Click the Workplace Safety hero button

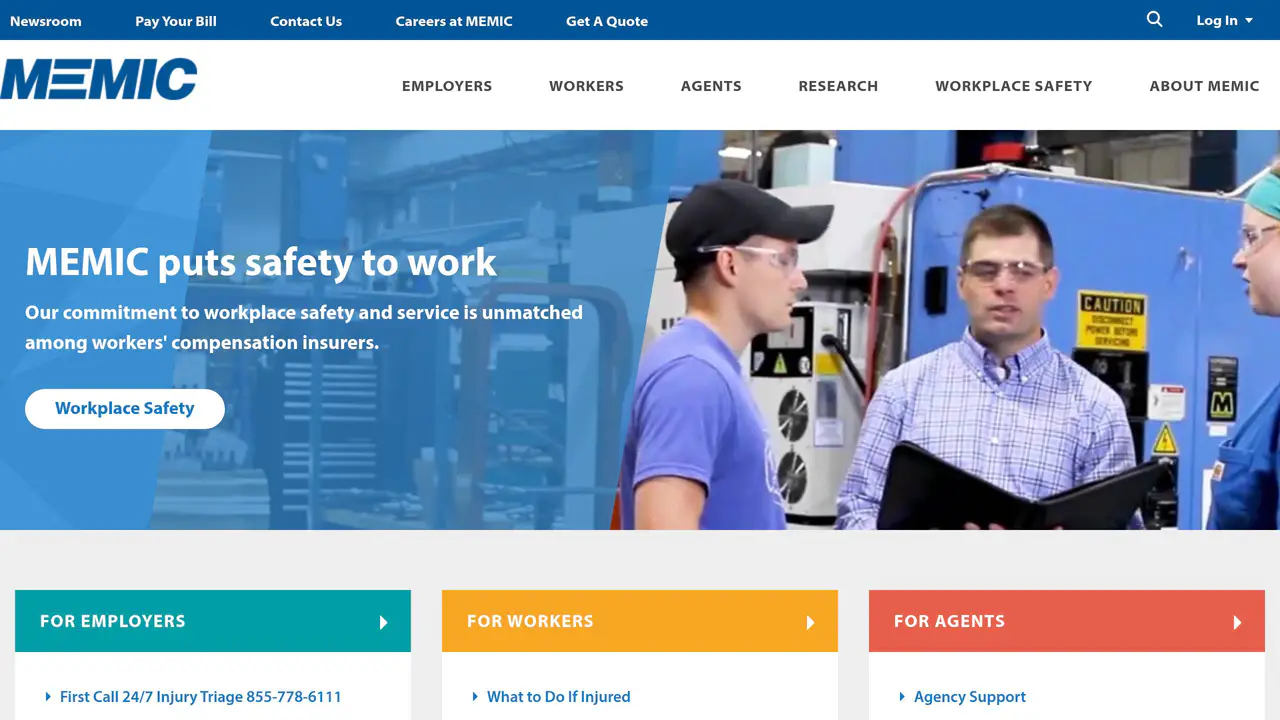pos(125,409)
